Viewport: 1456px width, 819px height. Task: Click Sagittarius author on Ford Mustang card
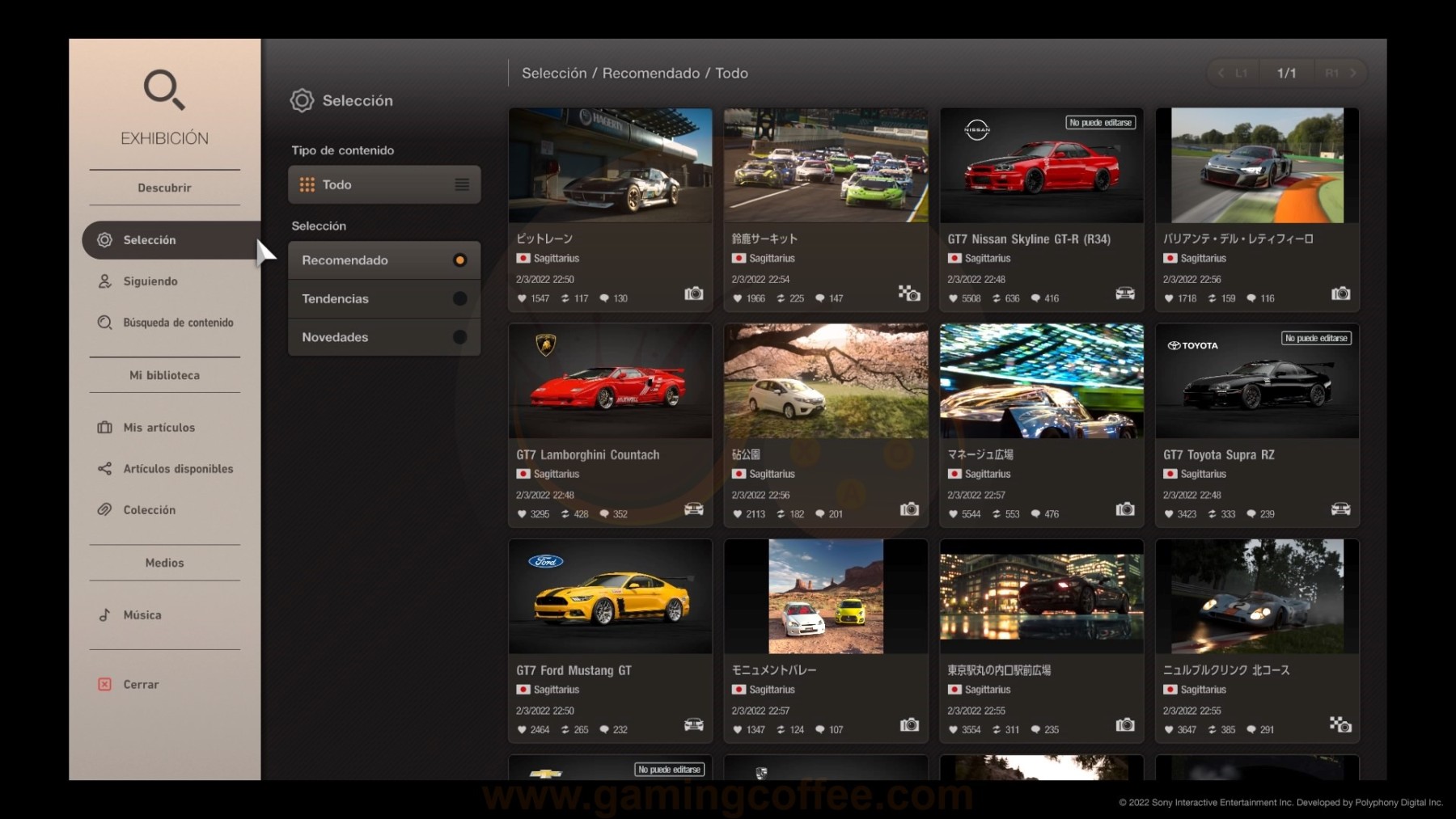557,690
